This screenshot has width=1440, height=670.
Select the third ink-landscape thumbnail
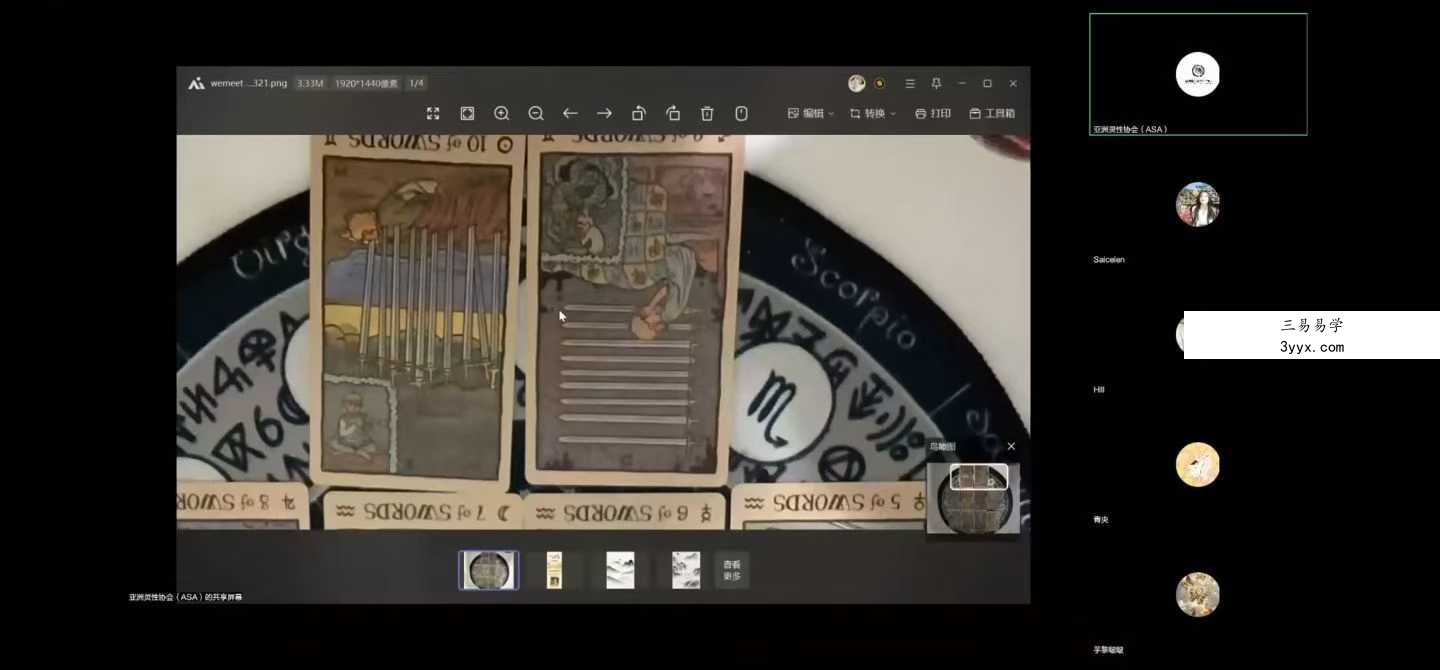[x=620, y=570]
